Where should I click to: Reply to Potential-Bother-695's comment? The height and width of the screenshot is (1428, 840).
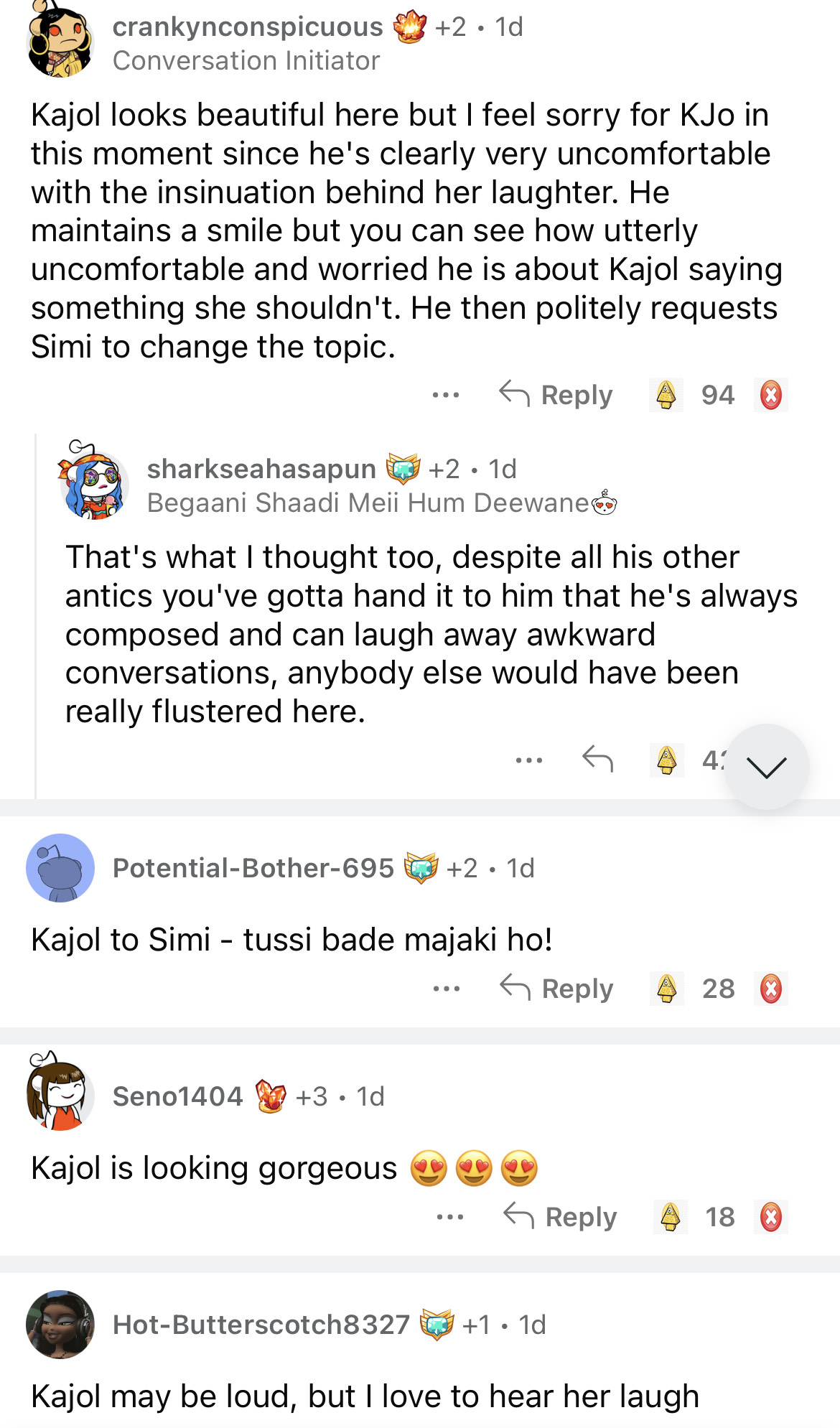click(557, 989)
